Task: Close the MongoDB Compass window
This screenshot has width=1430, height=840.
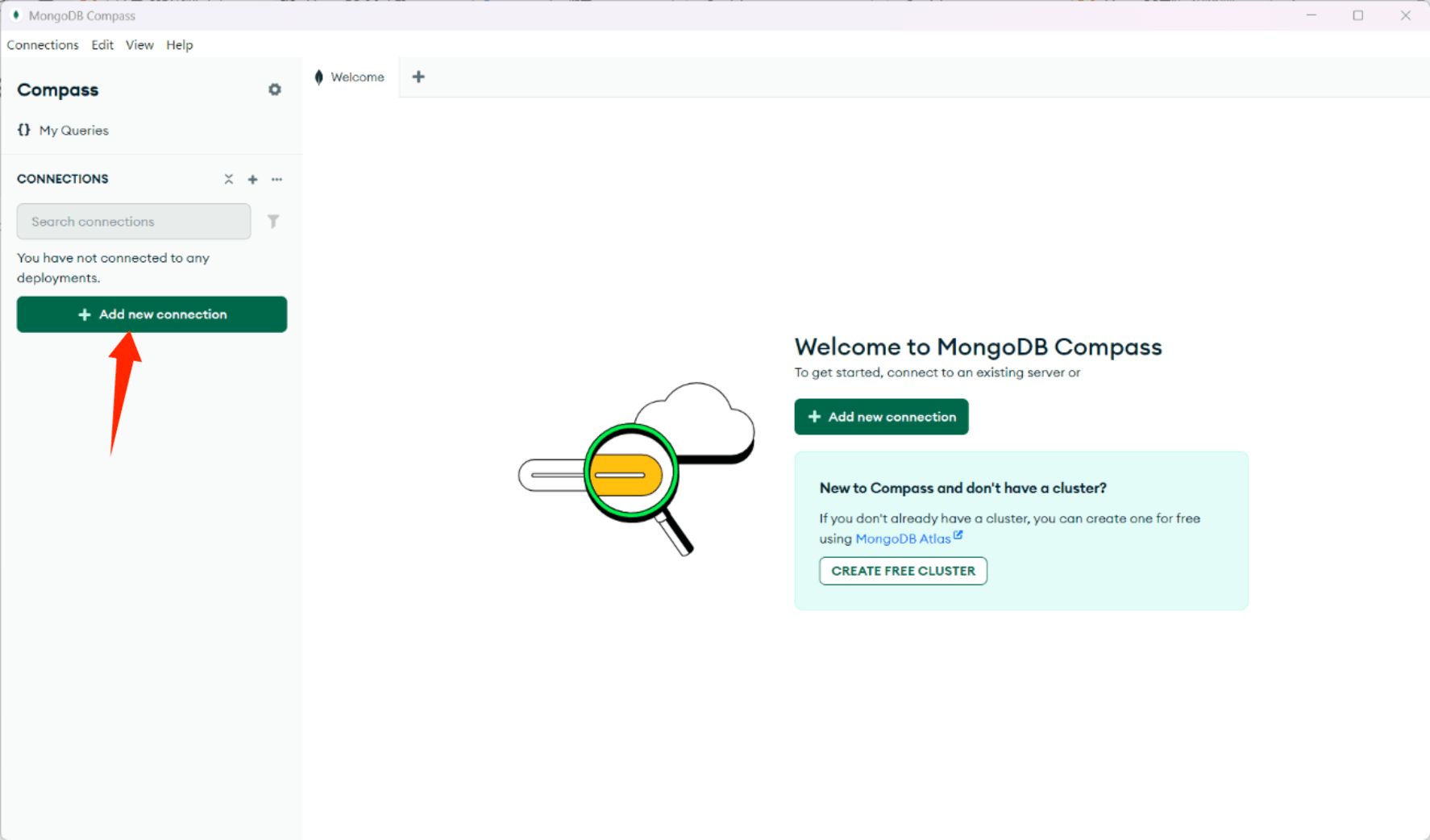Action: click(x=1405, y=15)
